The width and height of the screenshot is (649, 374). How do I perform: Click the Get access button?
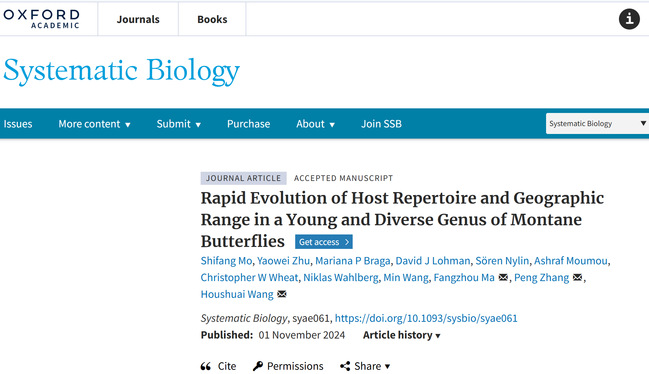[324, 242]
